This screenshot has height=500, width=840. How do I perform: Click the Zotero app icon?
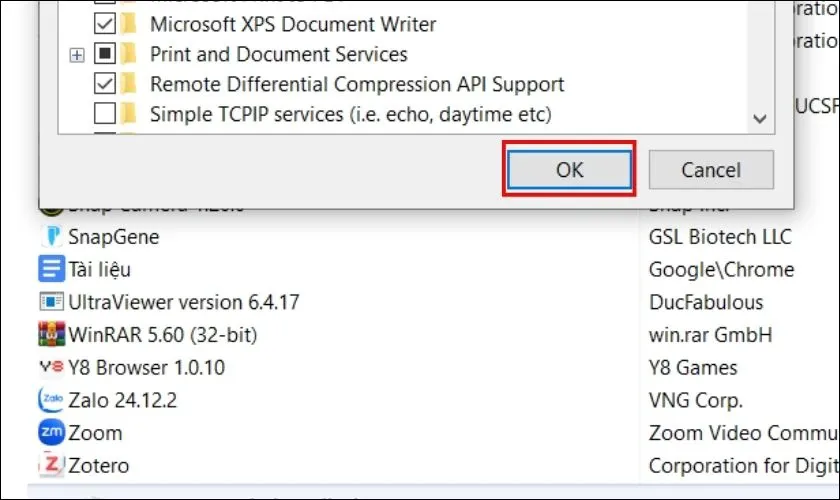pos(50,465)
